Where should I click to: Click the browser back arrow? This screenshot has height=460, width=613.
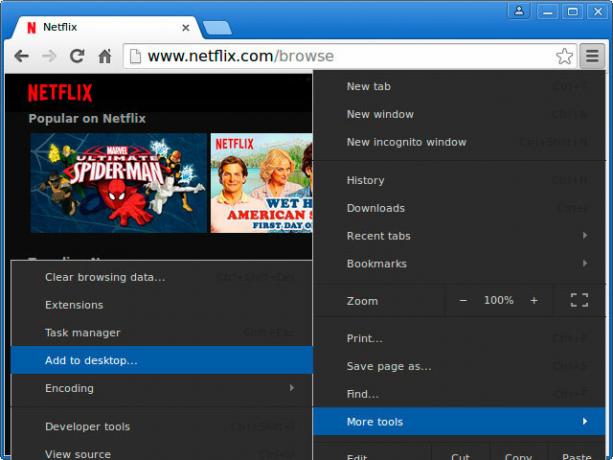(x=22, y=56)
